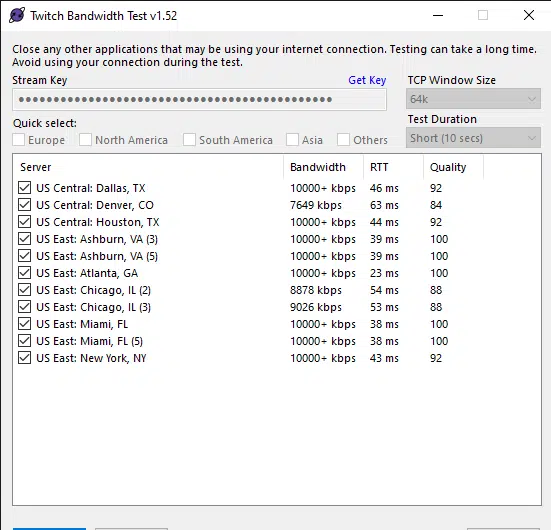Uncheck US East: Ashburn, VA (3) server
This screenshot has height=530, width=551.
point(24,239)
